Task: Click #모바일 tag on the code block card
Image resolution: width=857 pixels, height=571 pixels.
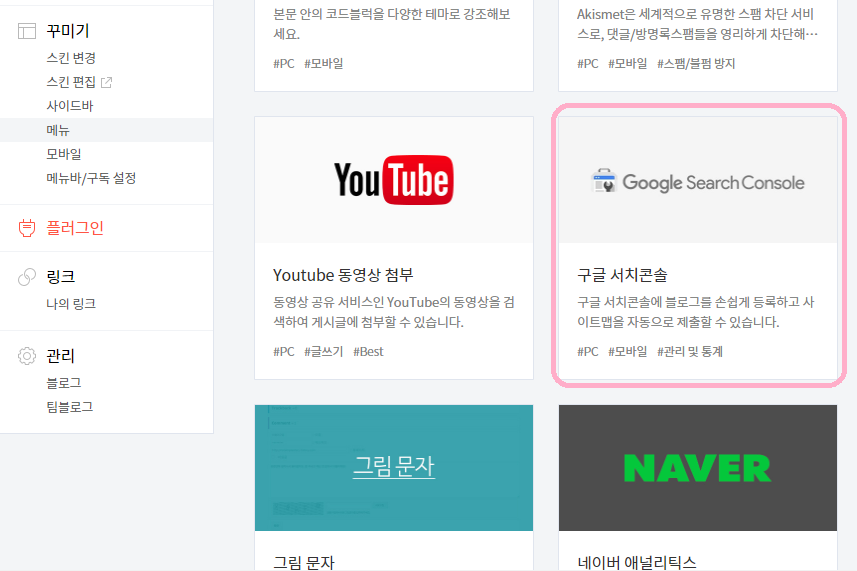Action: coord(324,63)
